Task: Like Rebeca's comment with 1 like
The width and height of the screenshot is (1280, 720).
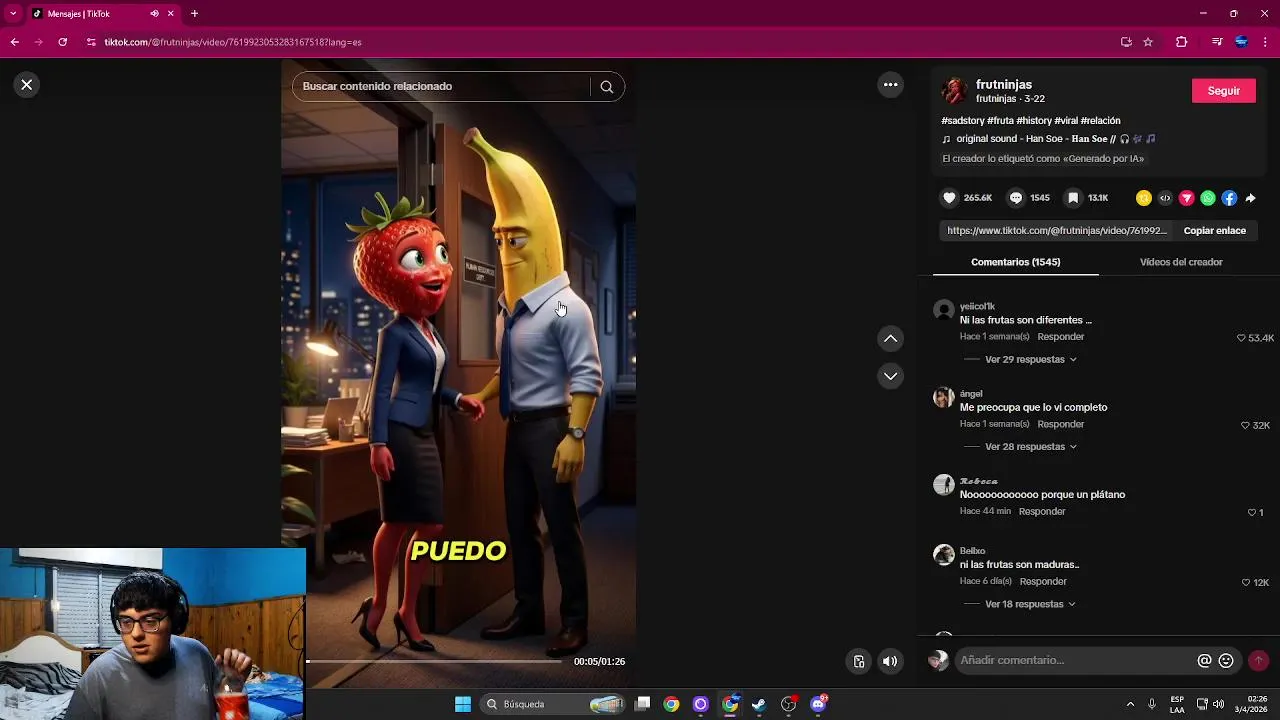Action: tap(1251, 512)
